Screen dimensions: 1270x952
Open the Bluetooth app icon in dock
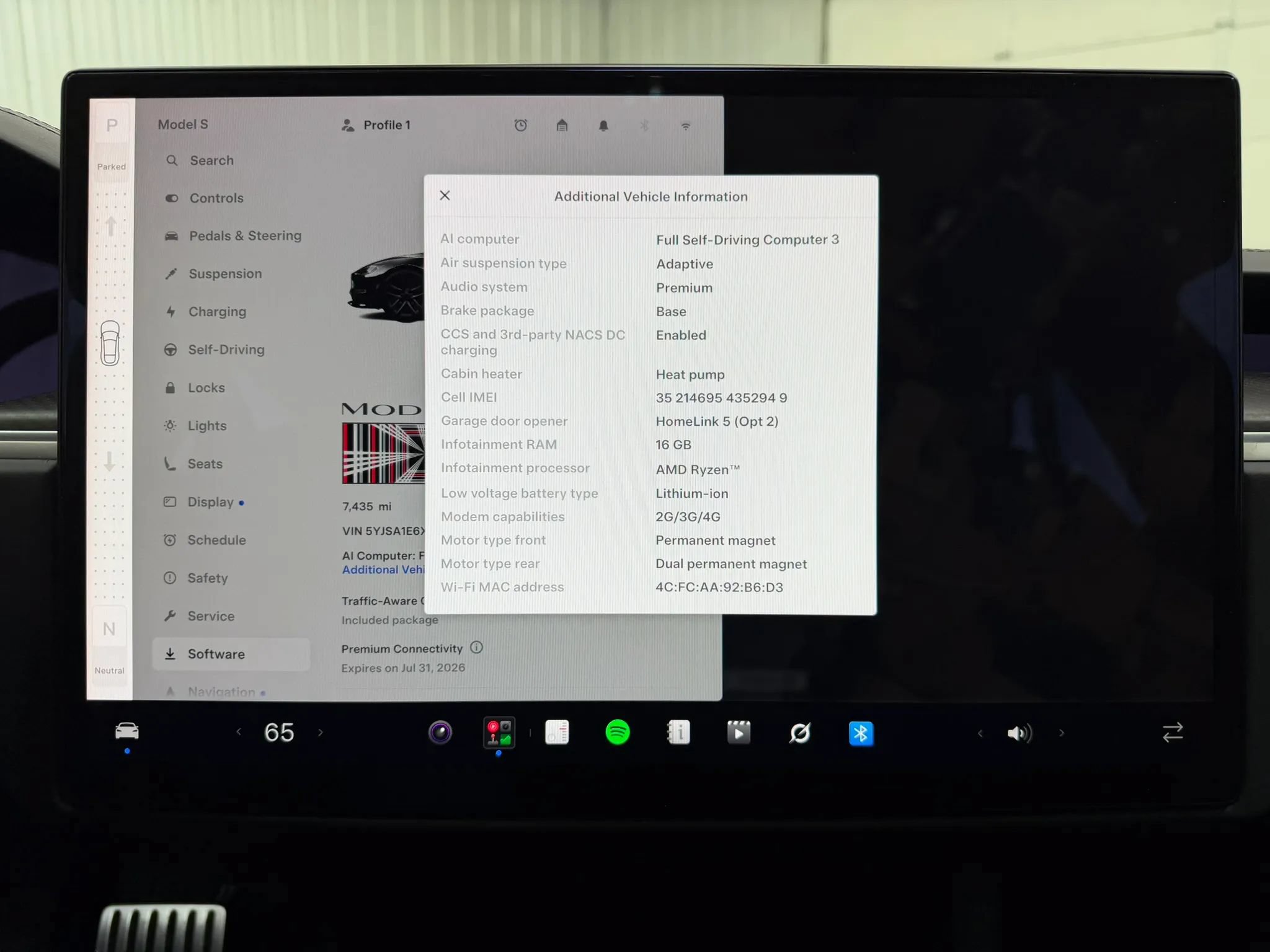tap(861, 734)
